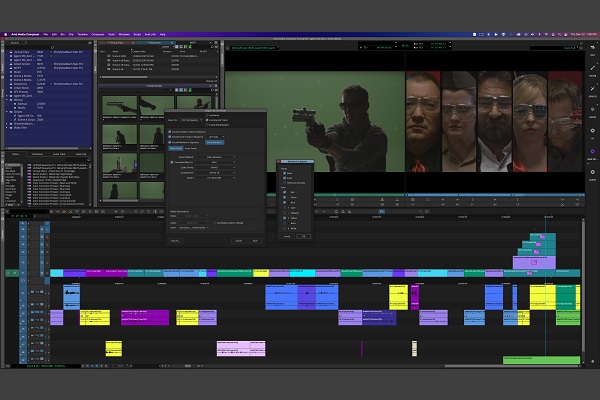Click green icon in Sequences bin toolbar
The image size is (600, 400).
click(x=190, y=47)
